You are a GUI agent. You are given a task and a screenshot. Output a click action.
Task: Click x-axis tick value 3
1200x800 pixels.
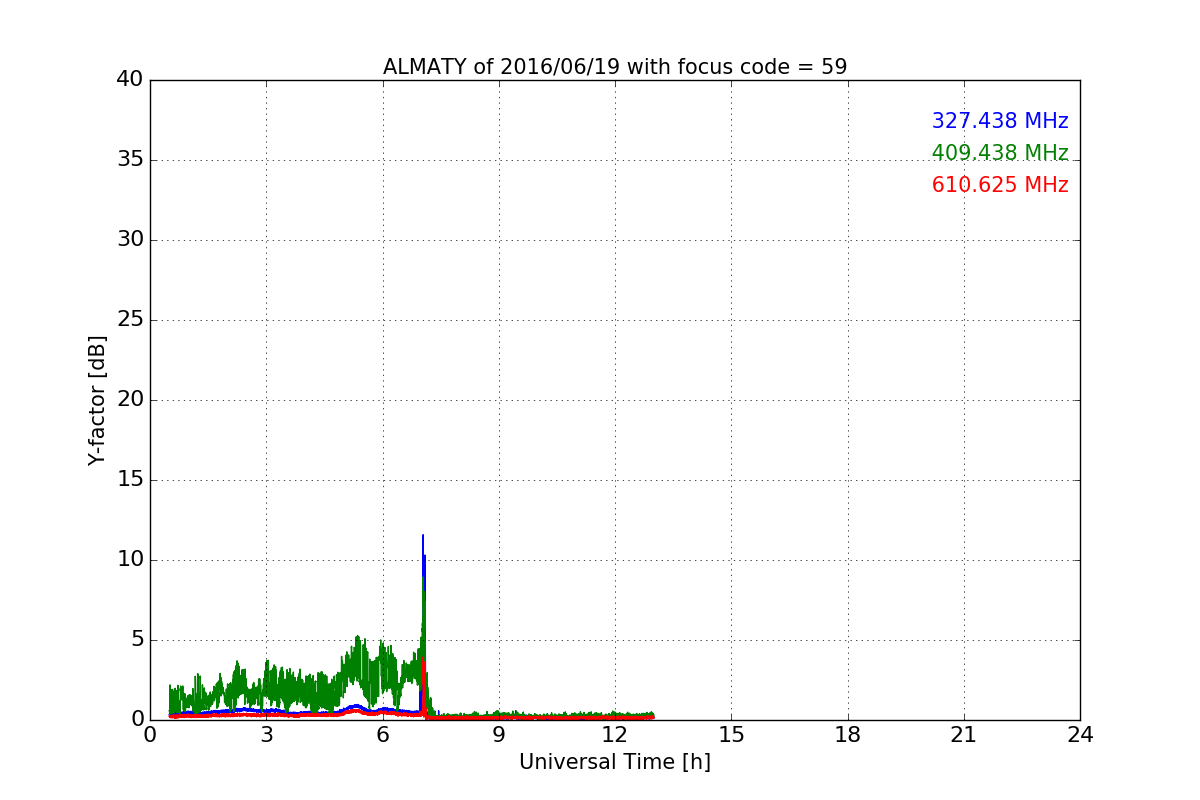pyautogui.click(x=266, y=735)
